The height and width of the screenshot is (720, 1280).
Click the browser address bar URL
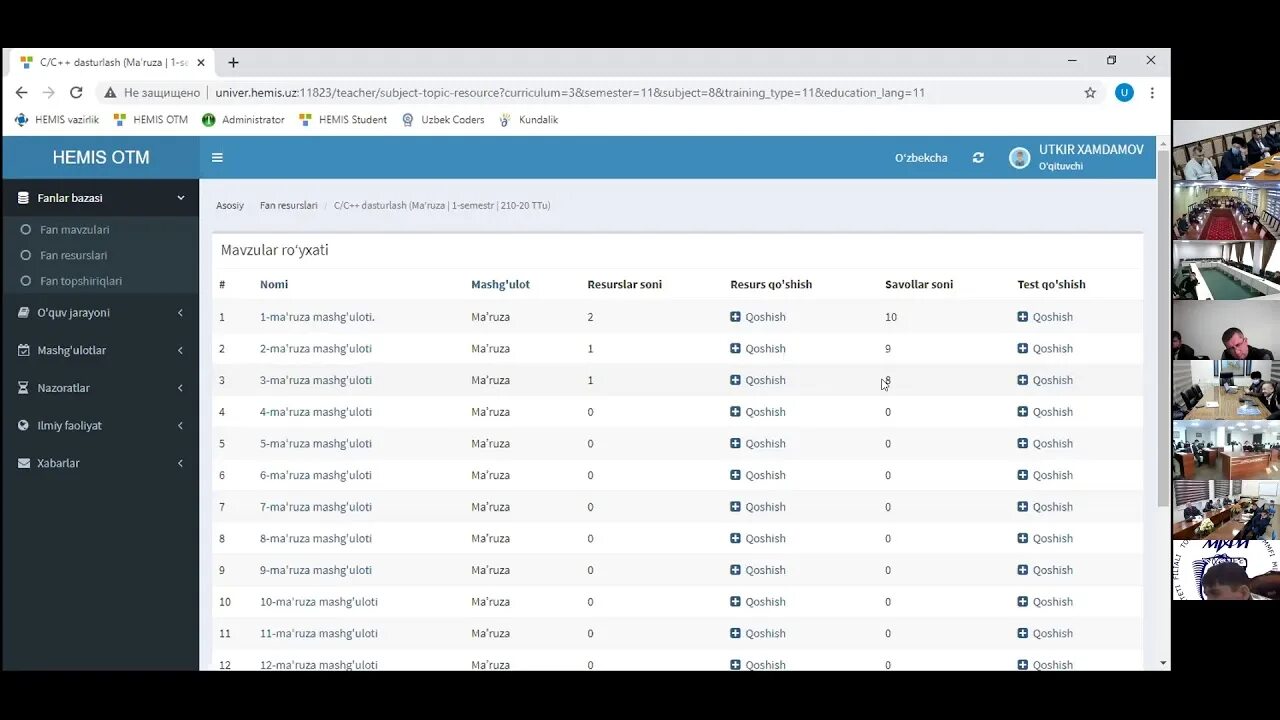point(570,92)
